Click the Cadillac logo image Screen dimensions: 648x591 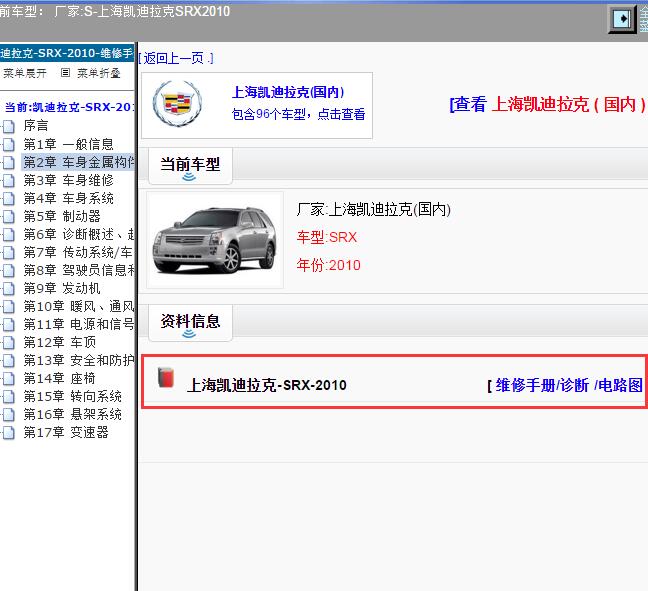(x=177, y=103)
